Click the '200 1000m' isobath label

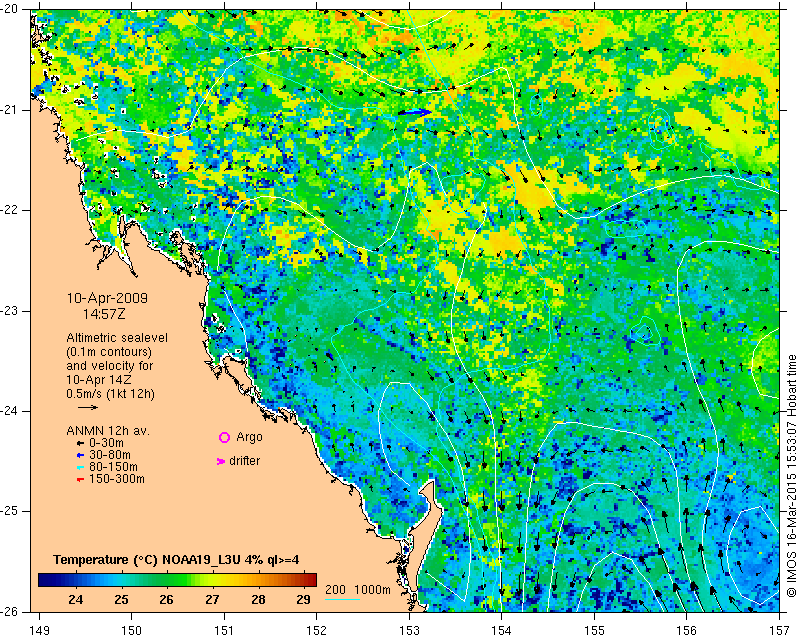click(358, 590)
